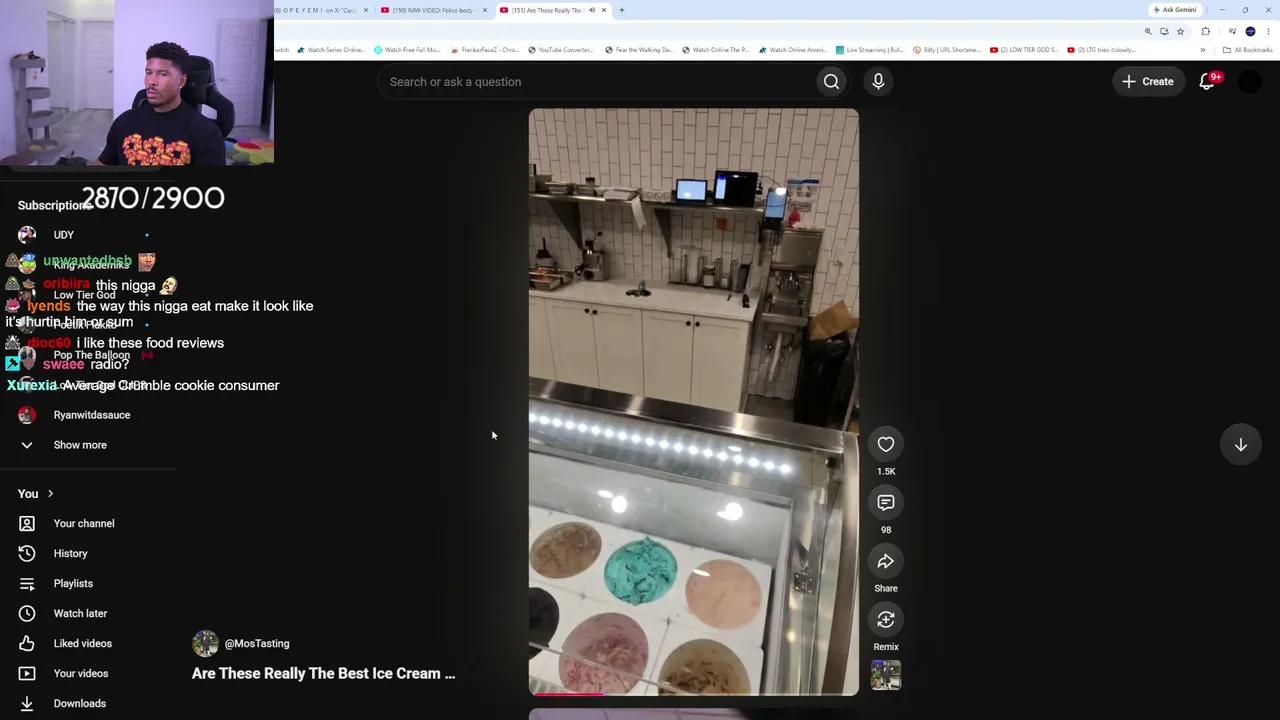
Task: Share this Short
Action: click(x=886, y=561)
